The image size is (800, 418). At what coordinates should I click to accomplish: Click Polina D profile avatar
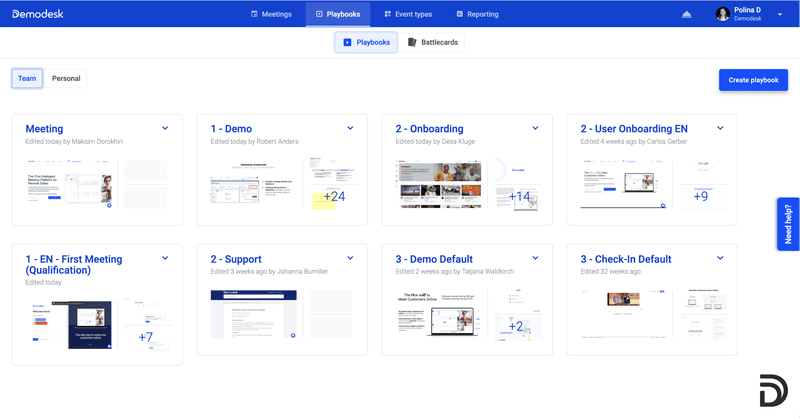722,14
